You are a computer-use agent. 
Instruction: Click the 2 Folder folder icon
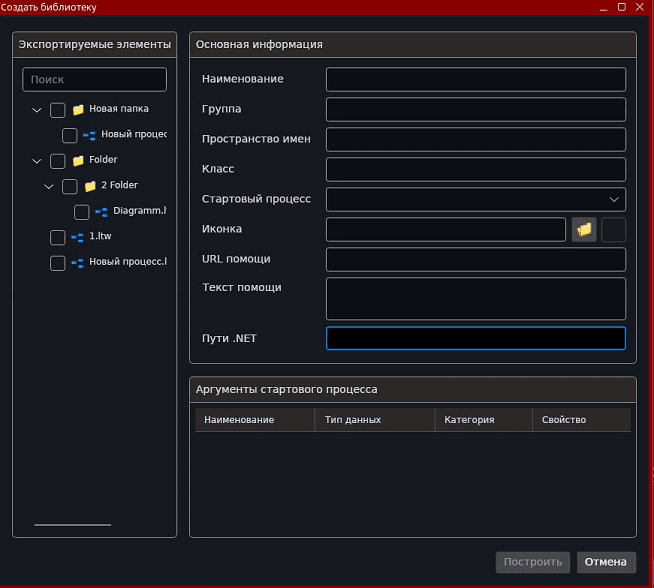pos(90,186)
